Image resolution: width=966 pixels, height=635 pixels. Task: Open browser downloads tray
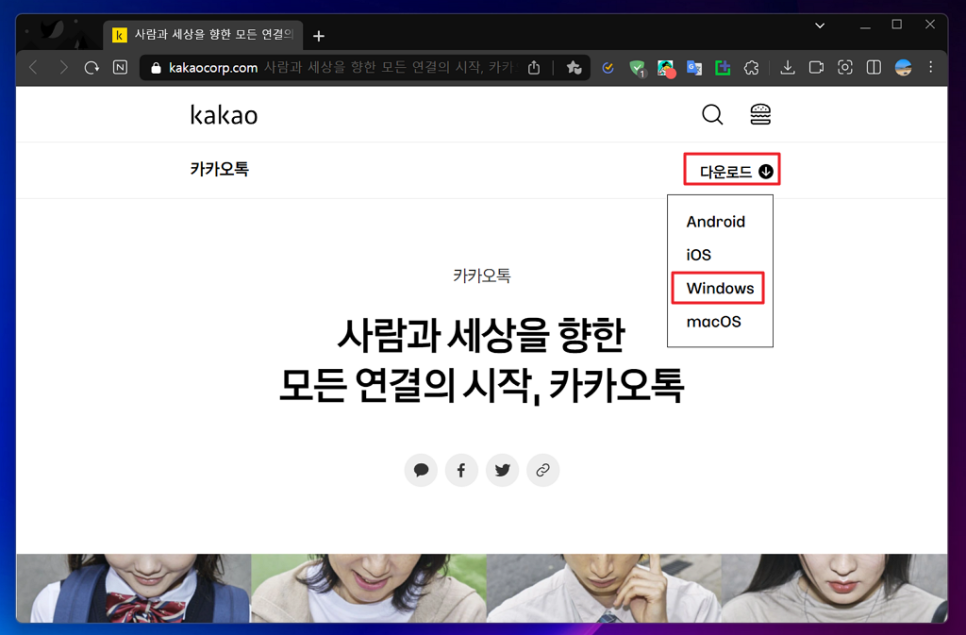click(x=787, y=68)
